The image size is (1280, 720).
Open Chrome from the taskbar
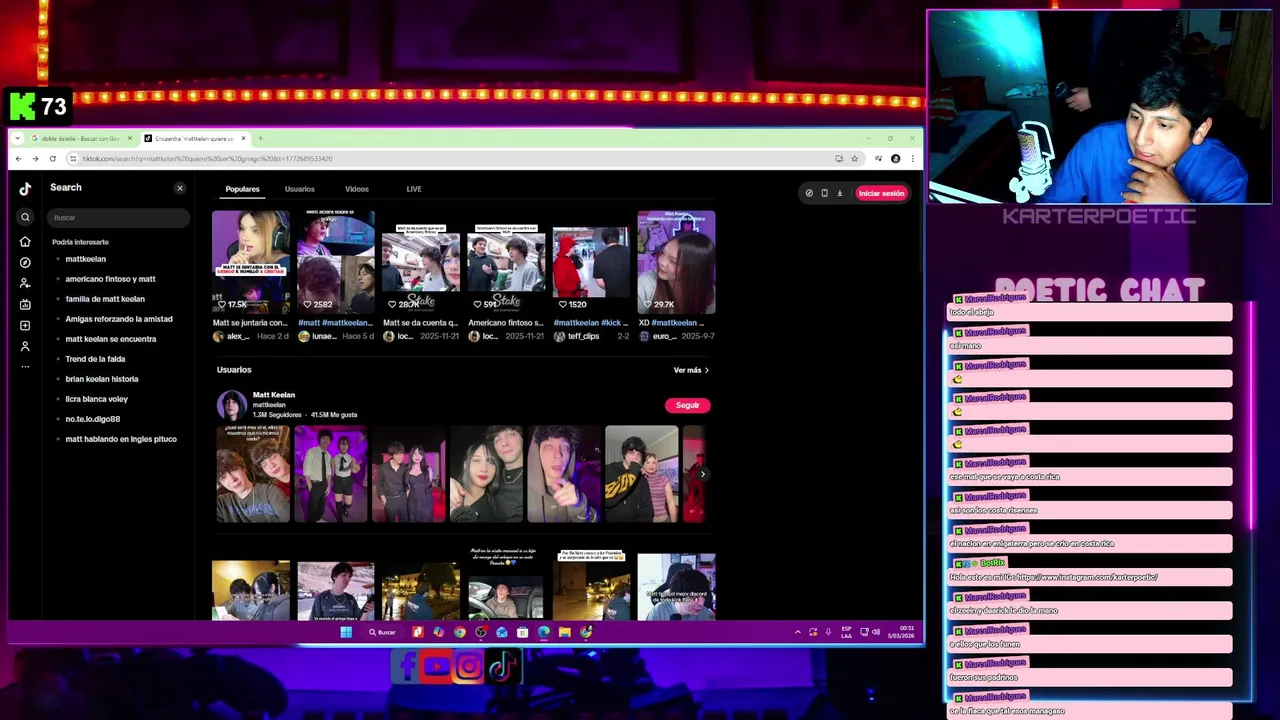(459, 632)
